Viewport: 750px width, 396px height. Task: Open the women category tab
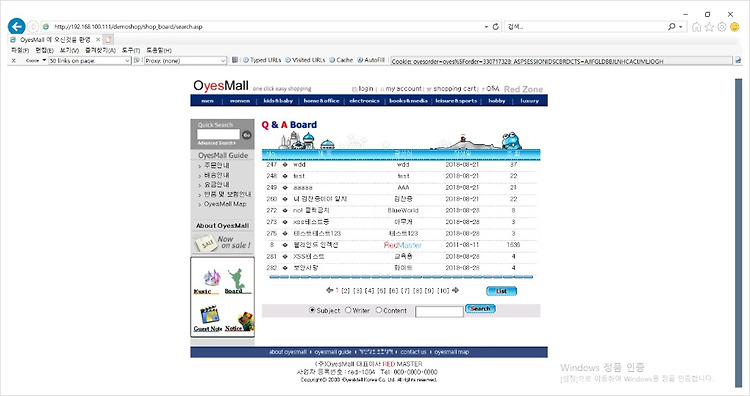click(240, 101)
